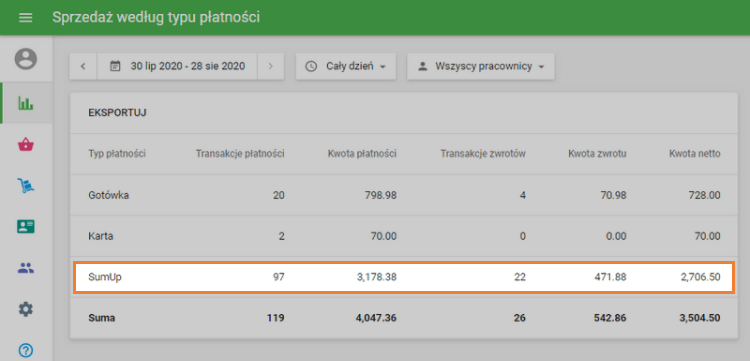Open the Employees people icon in sidebar

[26, 268]
